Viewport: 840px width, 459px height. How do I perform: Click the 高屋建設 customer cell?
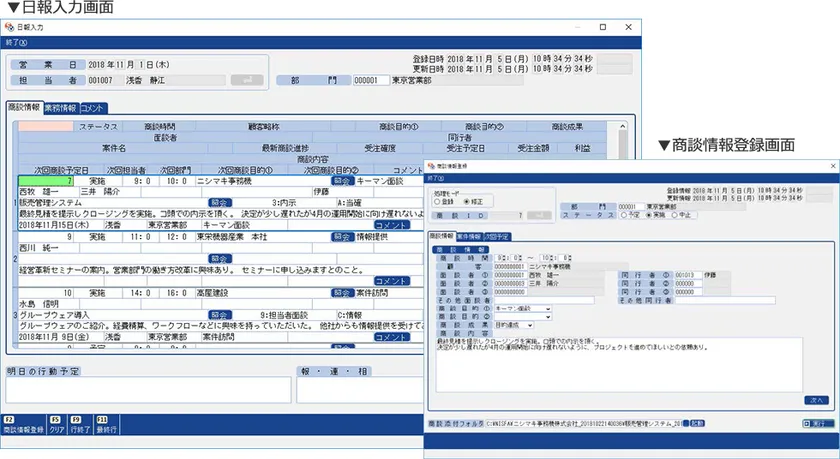[262, 293]
